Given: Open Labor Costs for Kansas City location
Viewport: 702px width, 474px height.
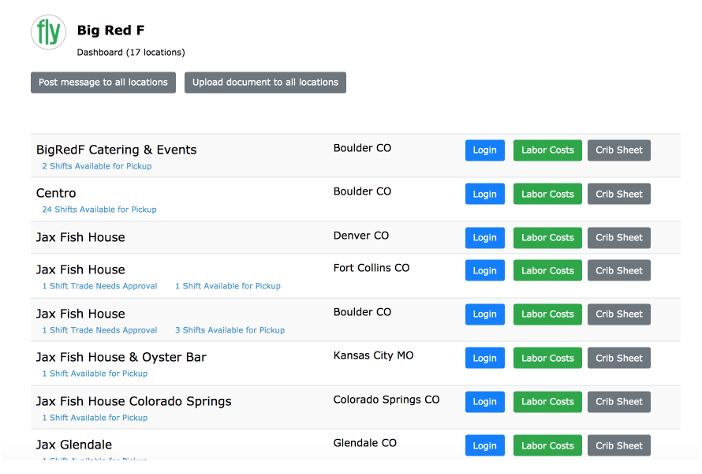Looking at the screenshot, I should (548, 358).
